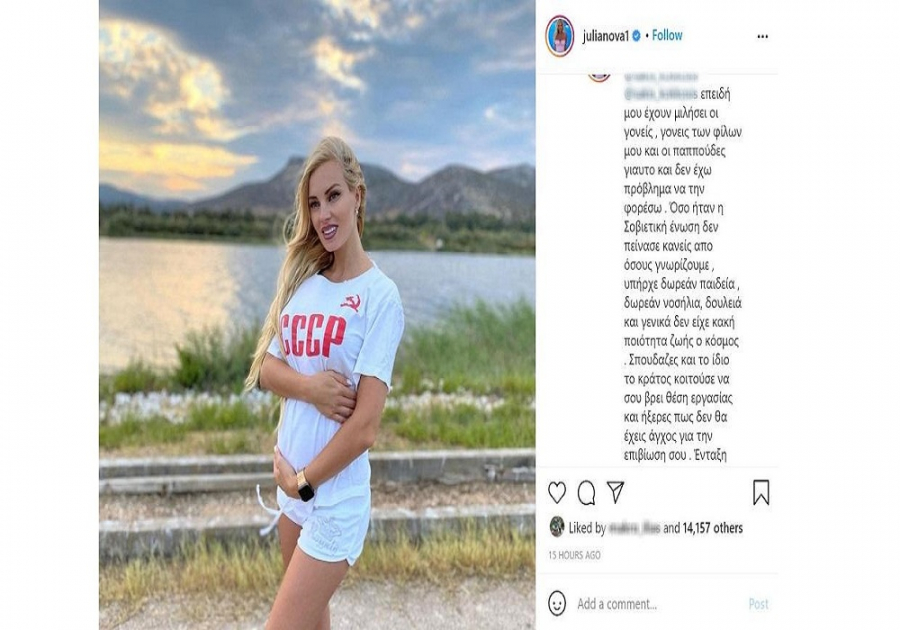
Task: Open comments via the speech bubble icon
Action: pyautogui.click(x=586, y=492)
